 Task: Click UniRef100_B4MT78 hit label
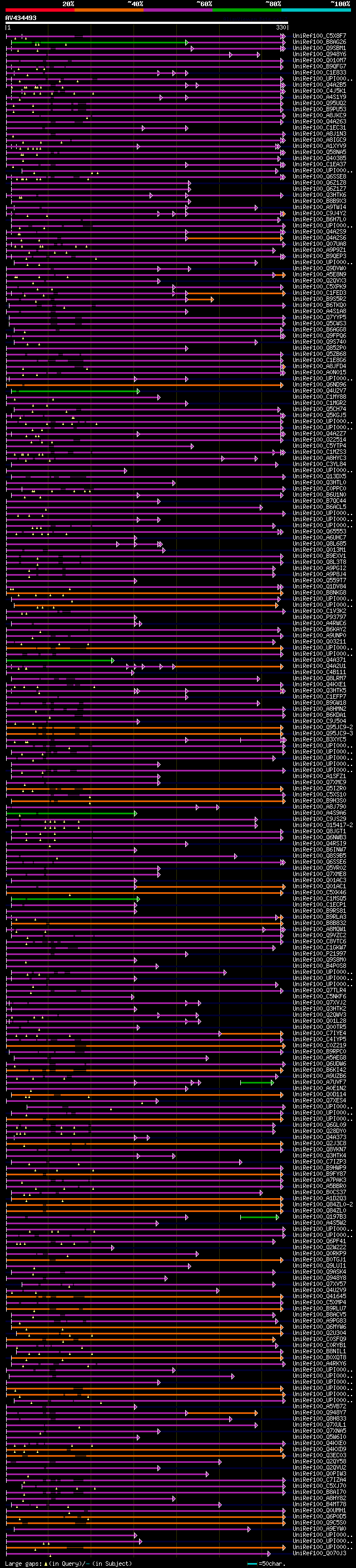coord(319,1504)
